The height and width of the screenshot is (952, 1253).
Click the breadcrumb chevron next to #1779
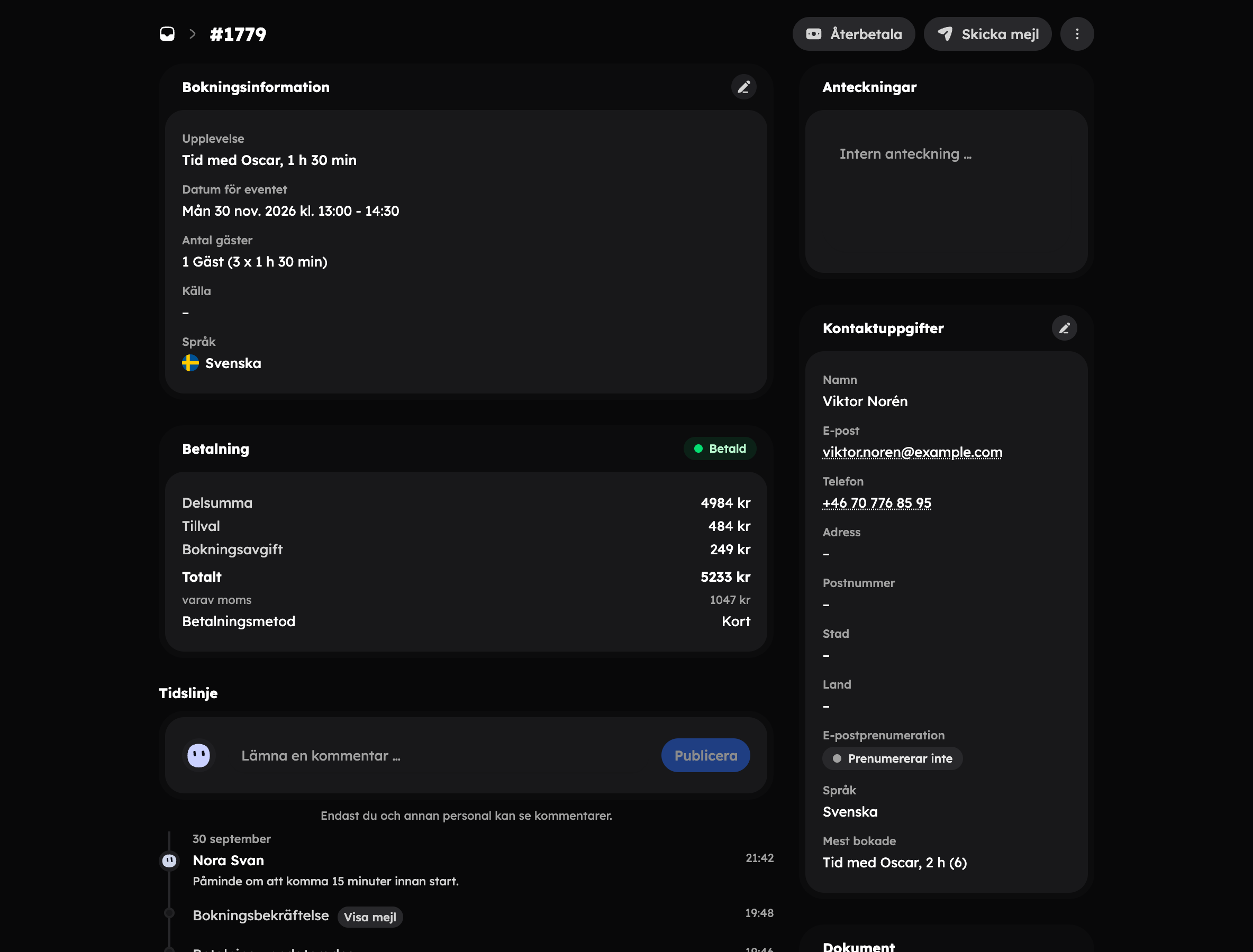(x=193, y=34)
